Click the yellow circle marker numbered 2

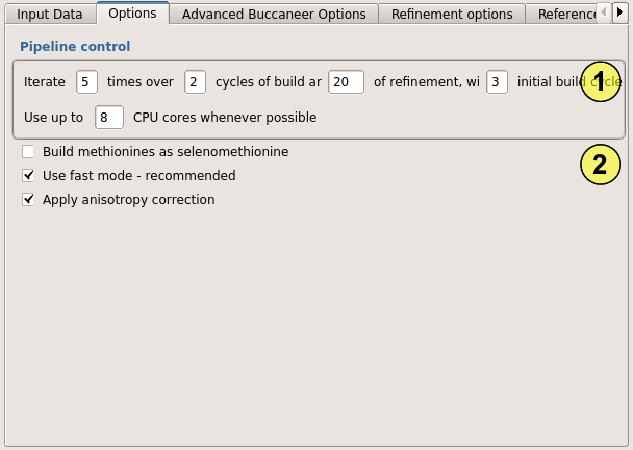coord(600,165)
